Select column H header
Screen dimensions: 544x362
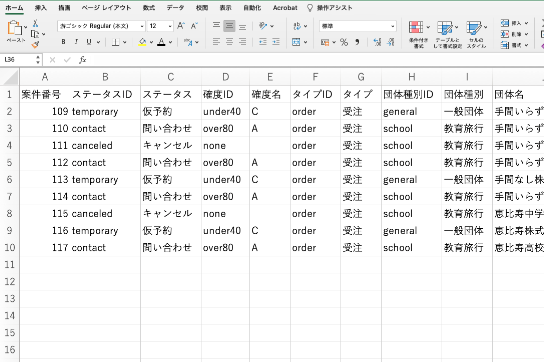click(411, 77)
